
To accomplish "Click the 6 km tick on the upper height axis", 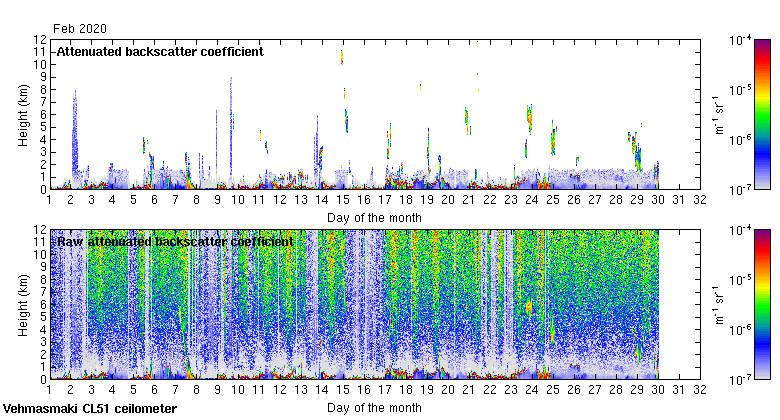I will (43, 114).
